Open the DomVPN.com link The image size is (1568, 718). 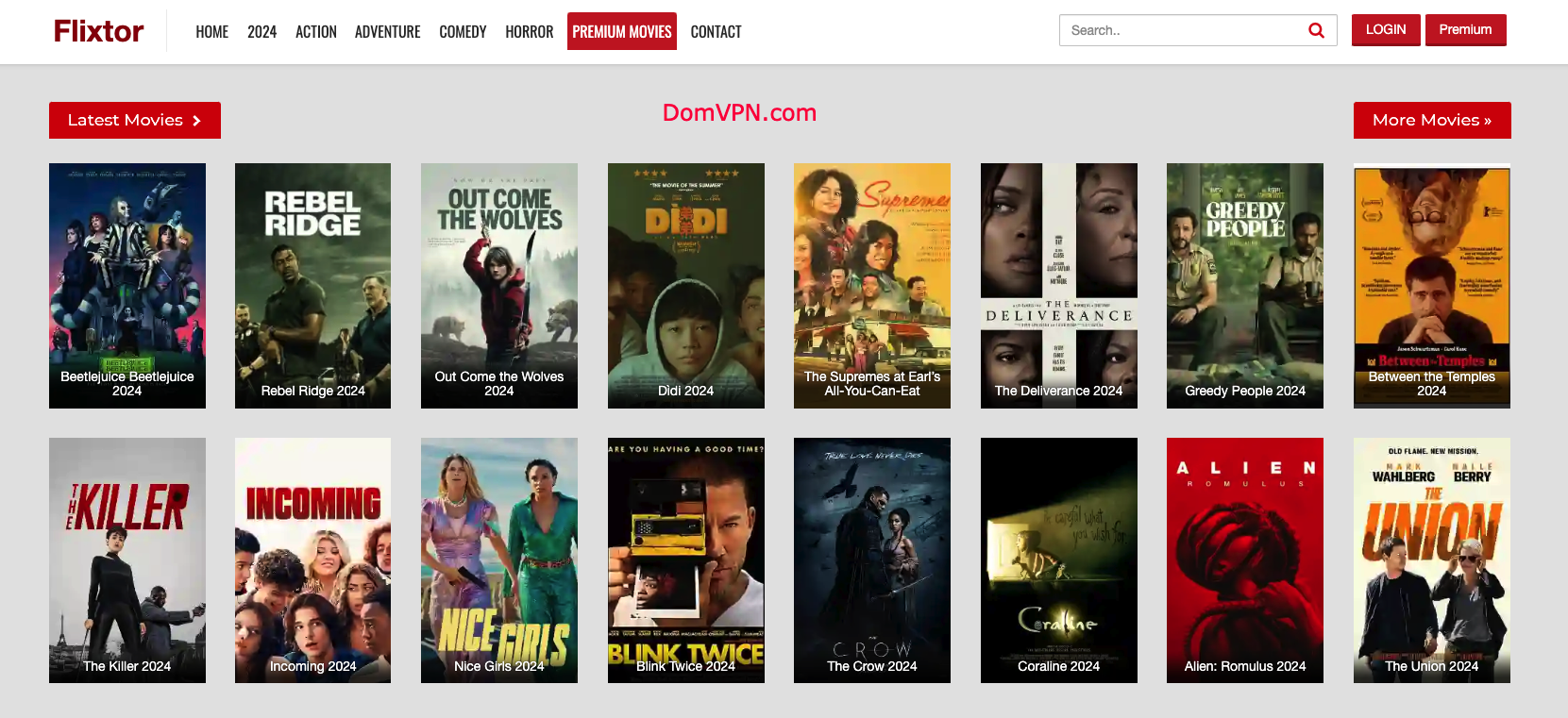[739, 112]
